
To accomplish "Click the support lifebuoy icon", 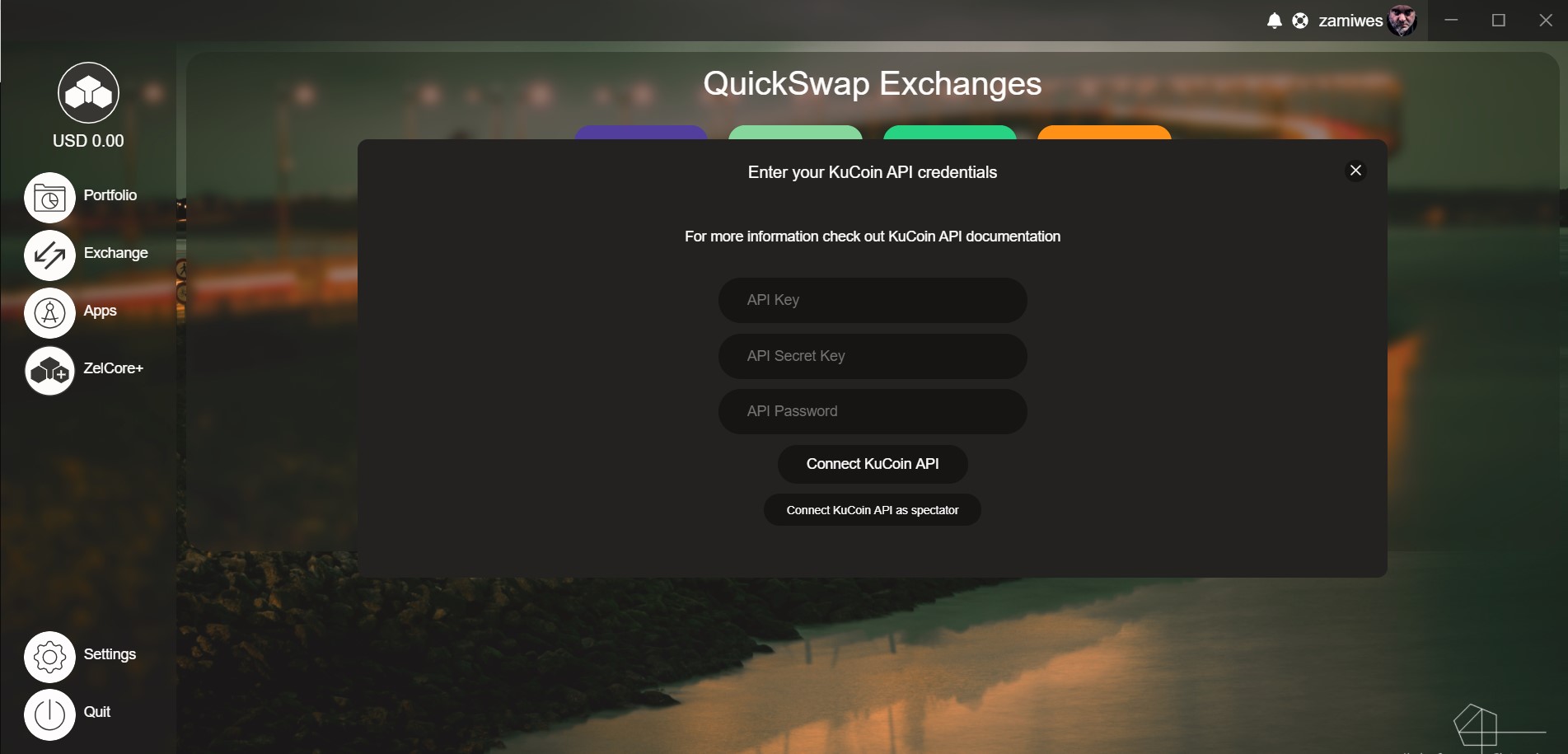I will tap(1300, 21).
